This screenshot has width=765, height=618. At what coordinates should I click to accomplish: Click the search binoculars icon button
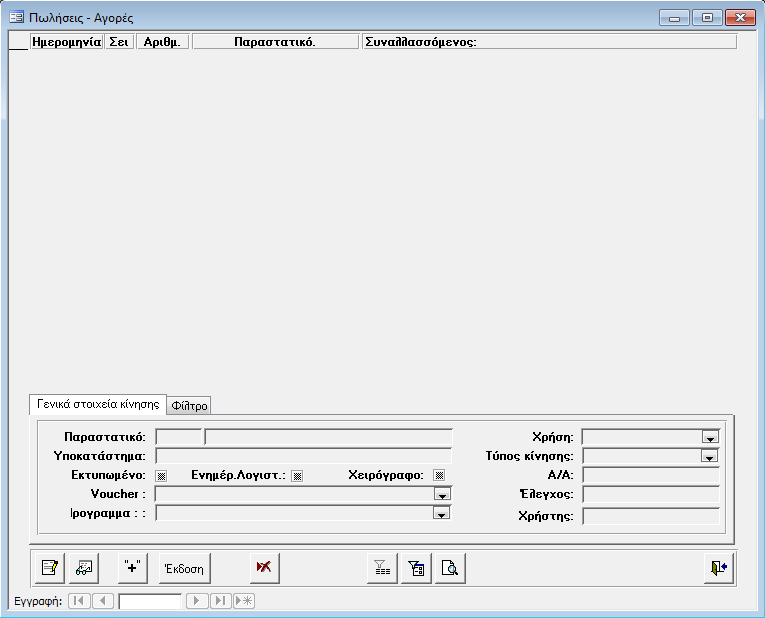pyautogui.click(x=84, y=568)
